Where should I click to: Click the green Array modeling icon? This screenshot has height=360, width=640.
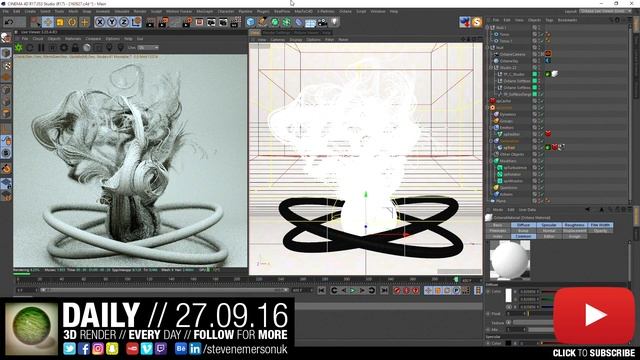point(287,22)
